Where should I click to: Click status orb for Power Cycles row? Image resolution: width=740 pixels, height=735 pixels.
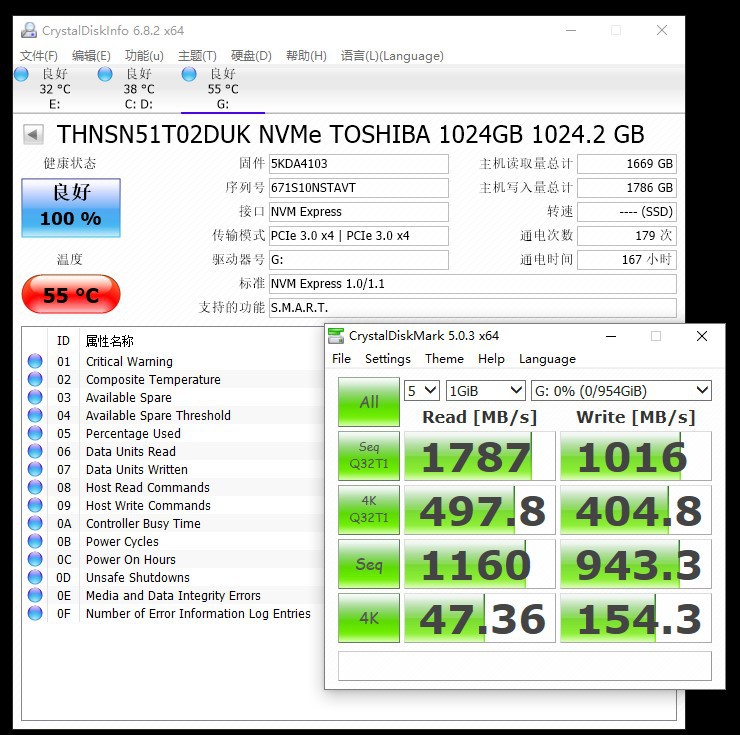point(35,541)
